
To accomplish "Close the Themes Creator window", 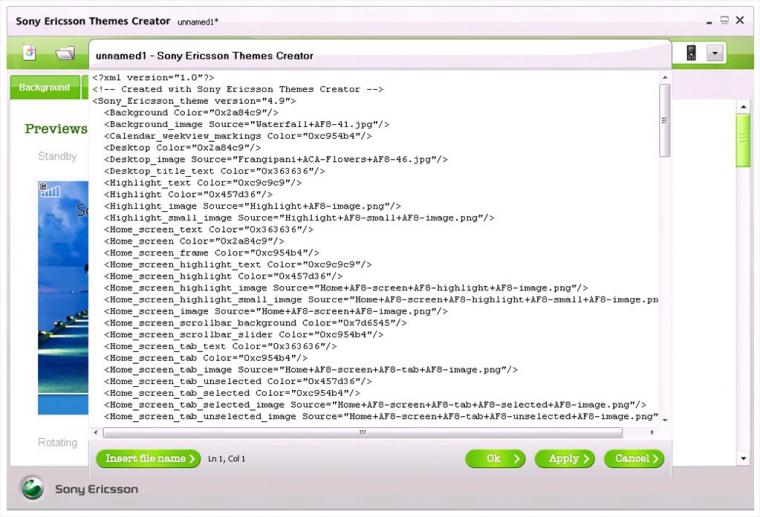I will coord(740,20).
